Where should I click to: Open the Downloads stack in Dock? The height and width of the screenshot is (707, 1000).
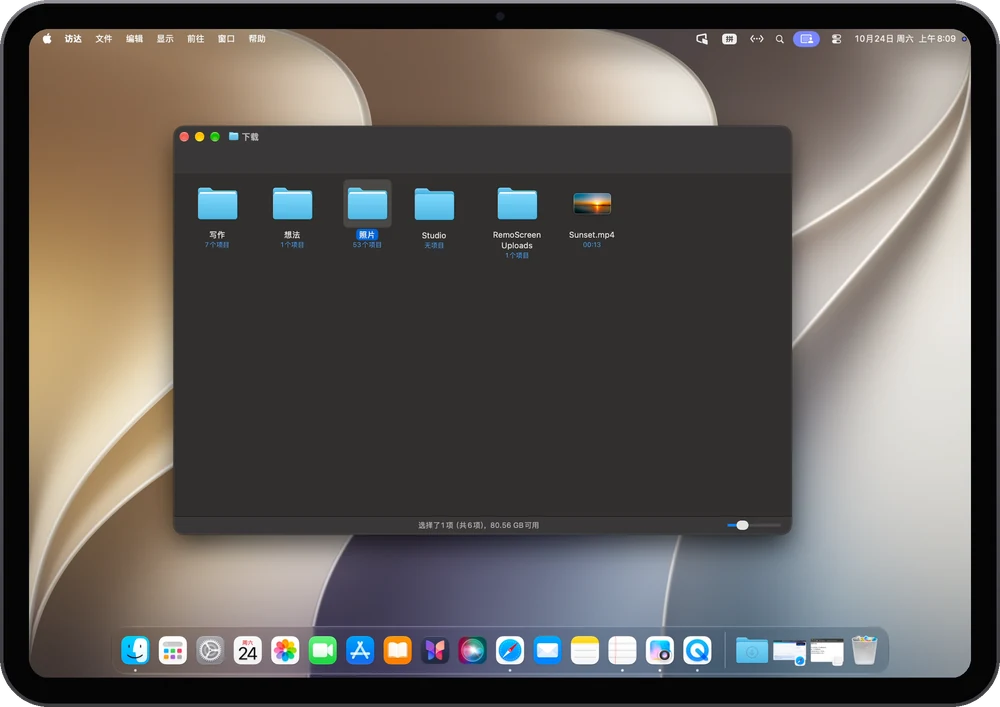[752, 650]
